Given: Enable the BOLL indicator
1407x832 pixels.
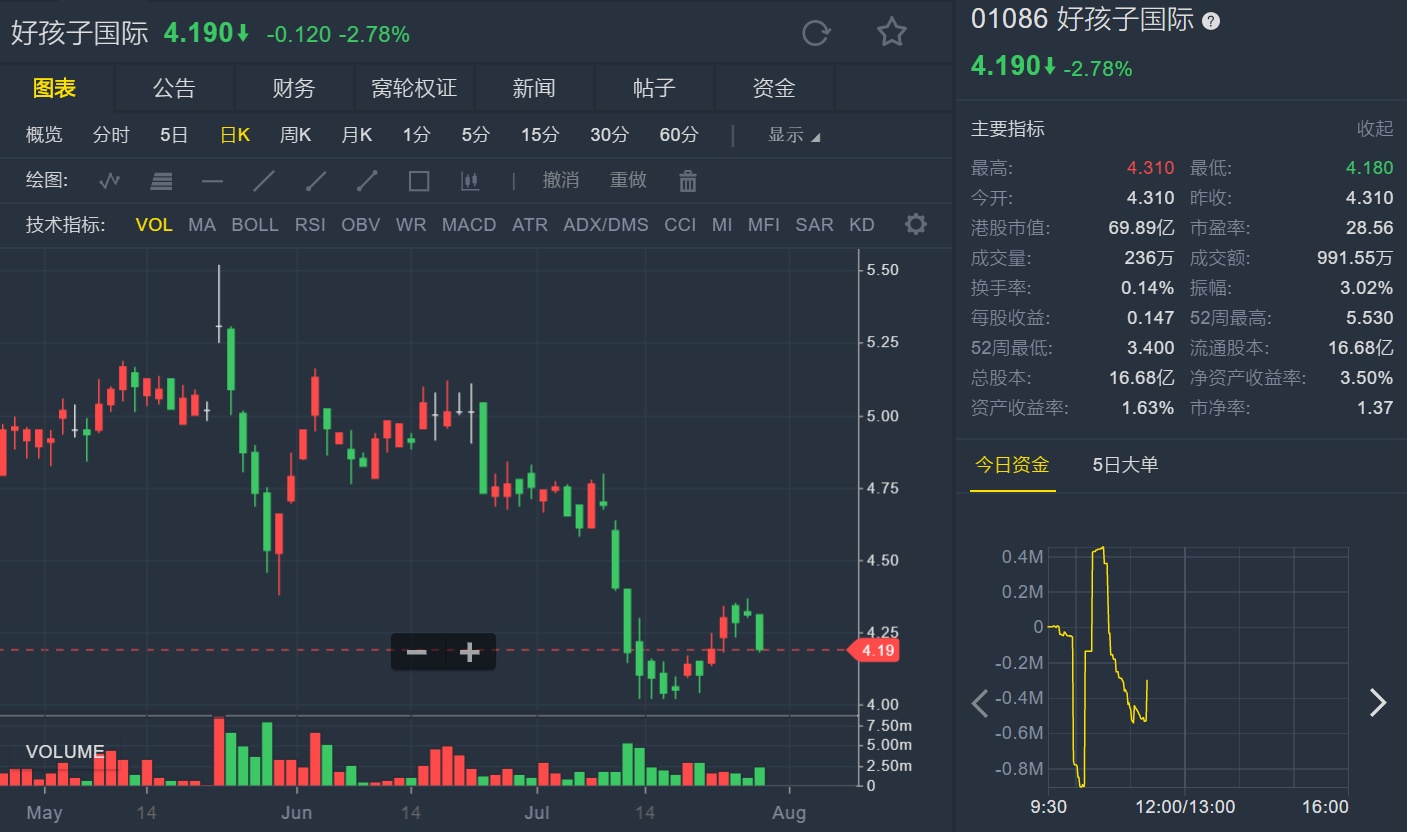Looking at the screenshot, I should click(255, 225).
